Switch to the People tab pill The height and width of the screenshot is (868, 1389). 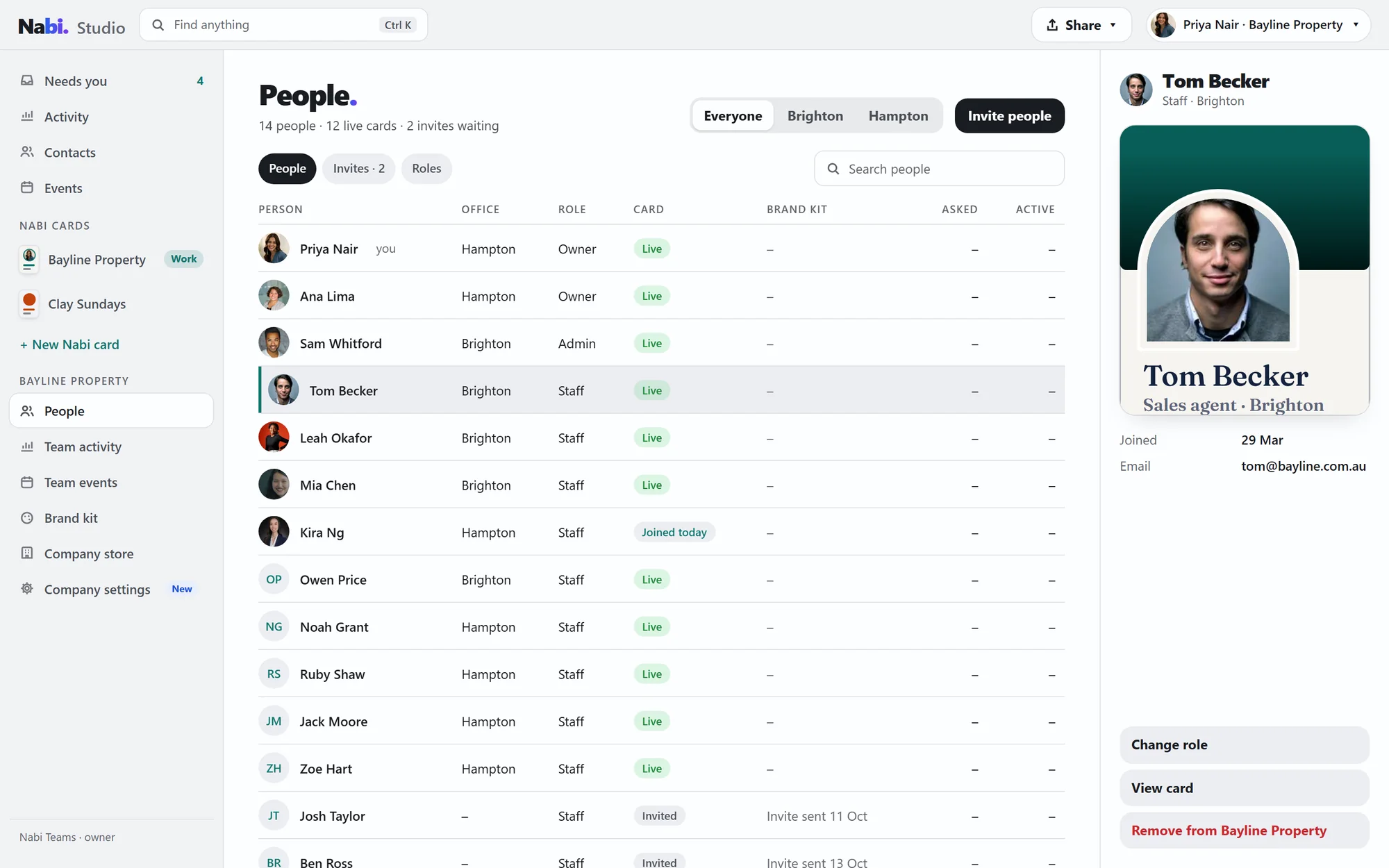point(287,169)
